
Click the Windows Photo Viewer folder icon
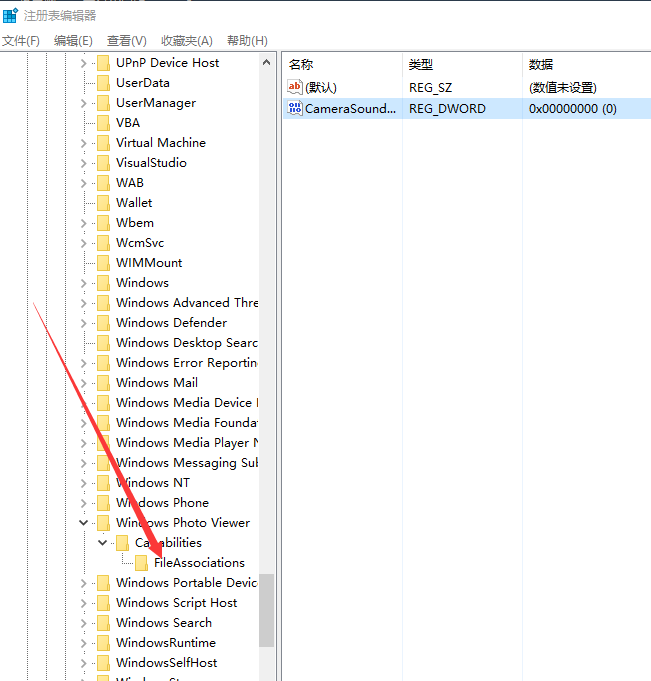(x=103, y=522)
